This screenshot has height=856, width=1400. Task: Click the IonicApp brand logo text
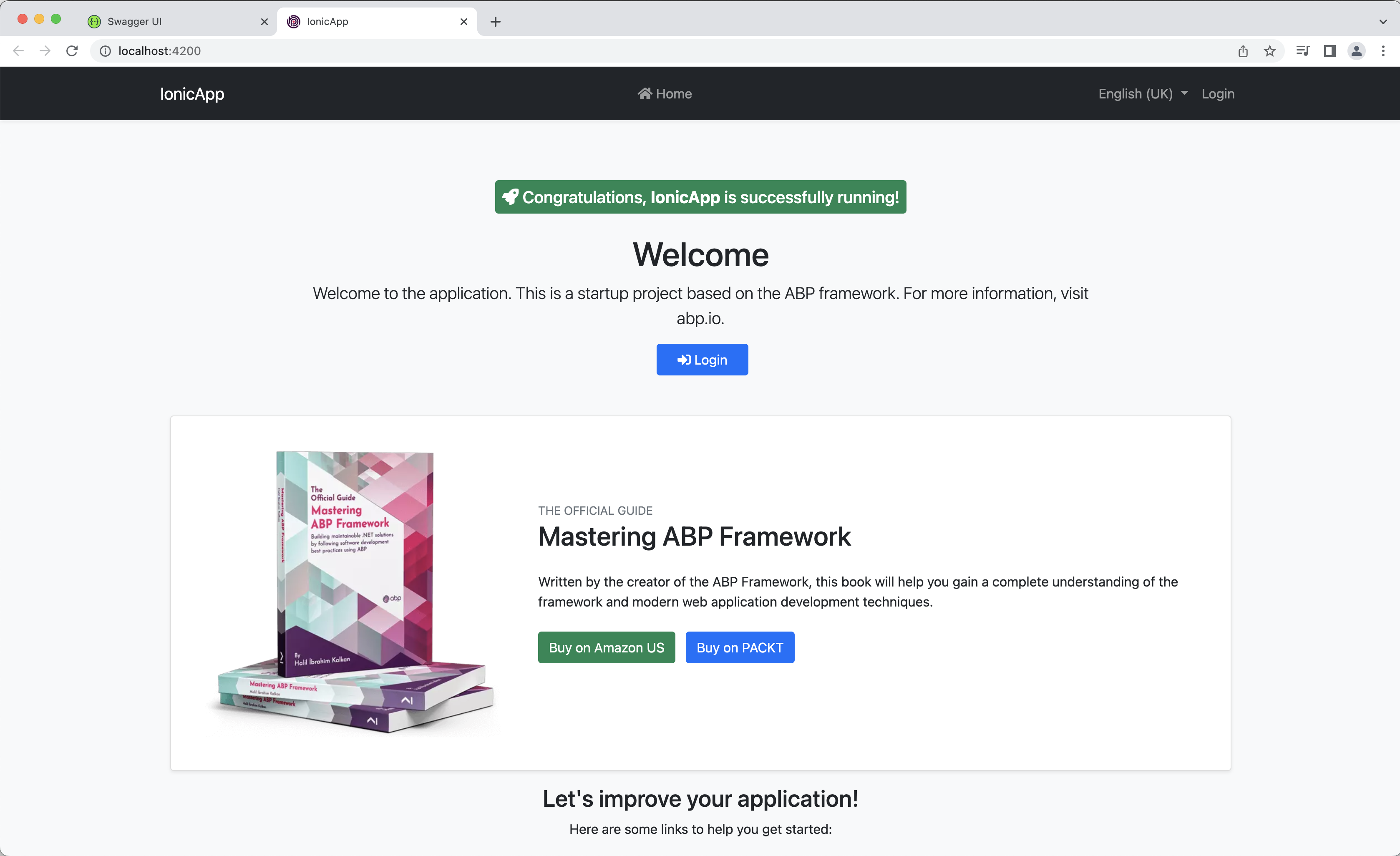(x=192, y=94)
